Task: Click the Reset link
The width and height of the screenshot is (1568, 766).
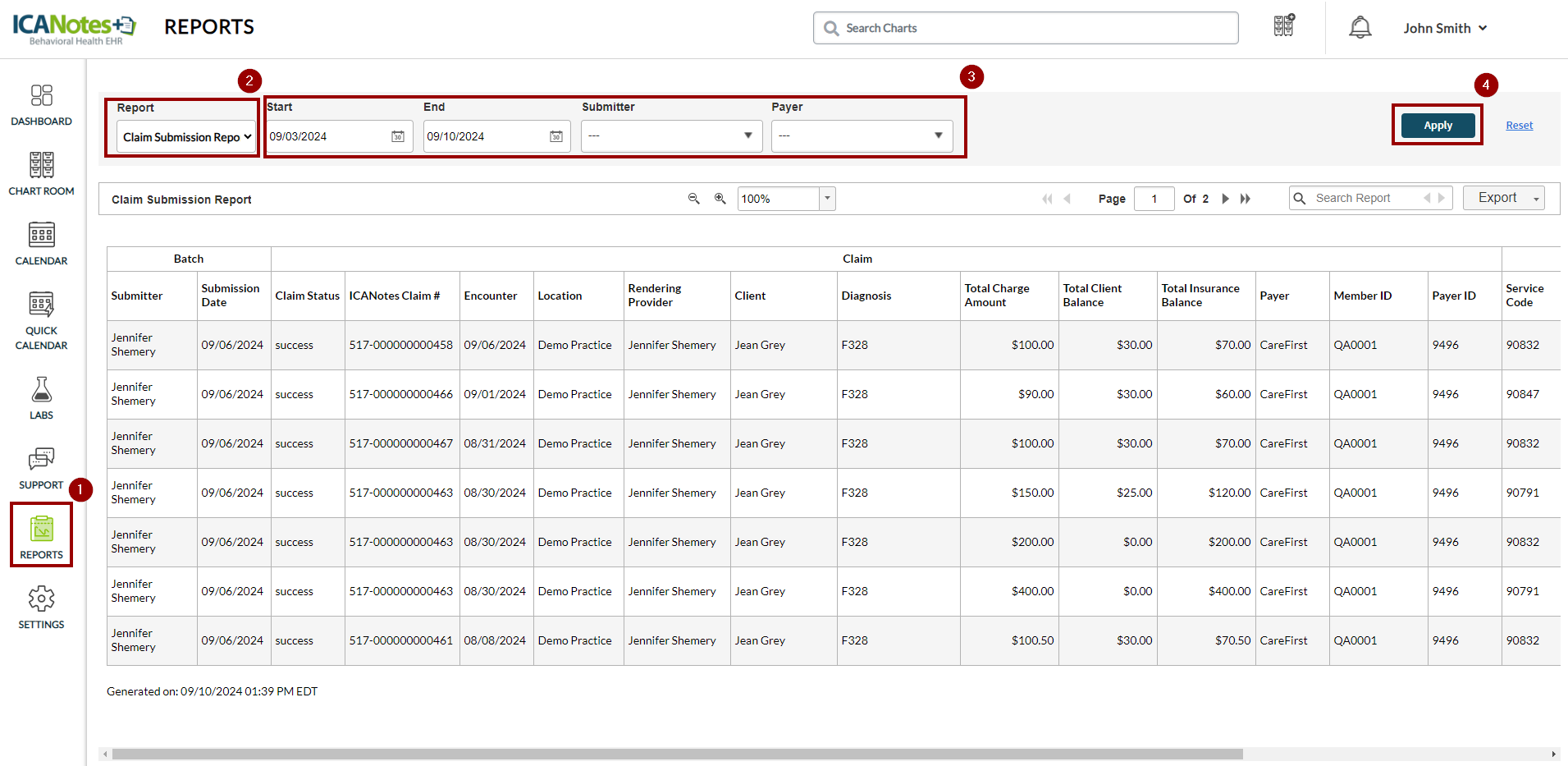Action: tap(1519, 126)
